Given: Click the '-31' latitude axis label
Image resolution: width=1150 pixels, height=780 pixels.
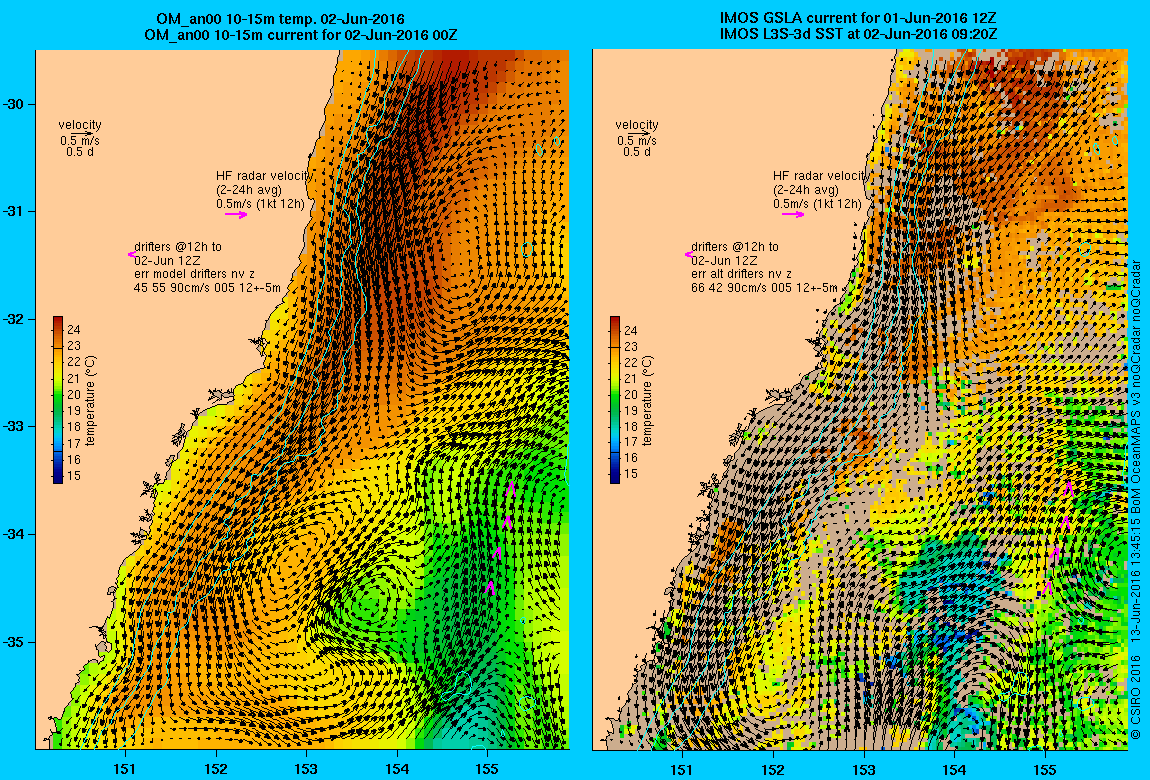Looking at the screenshot, I should (x=12, y=212).
